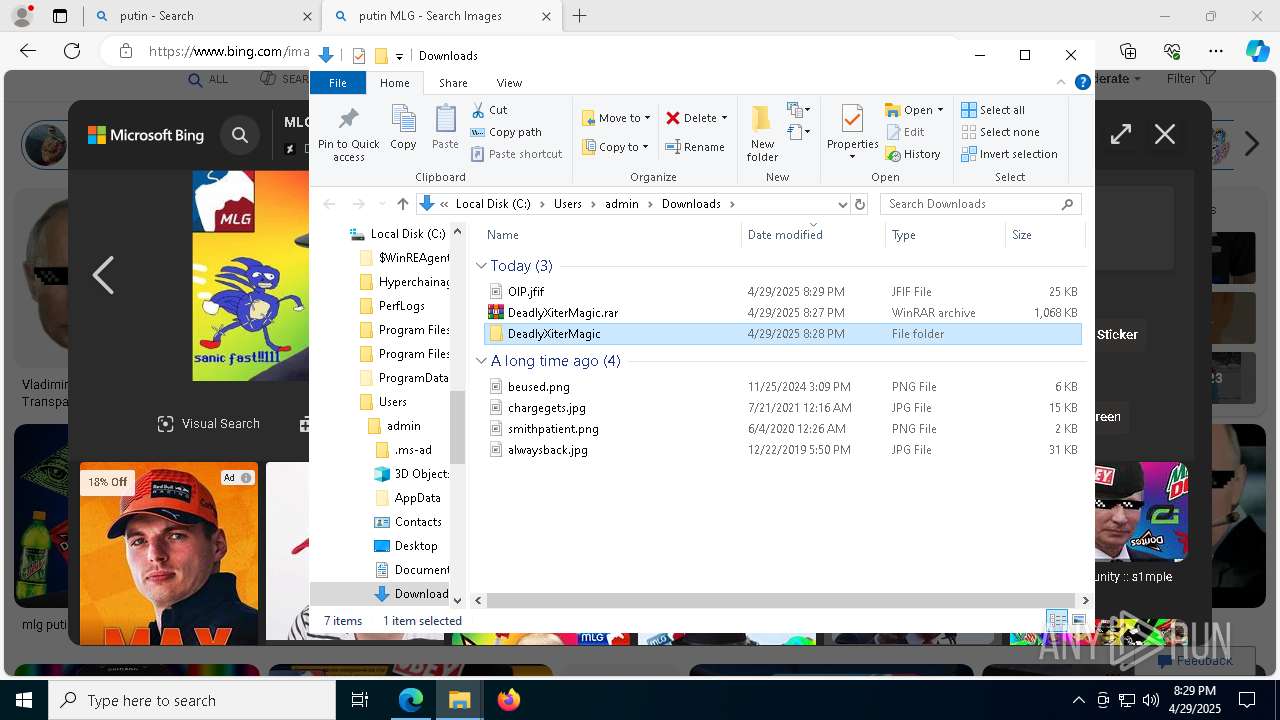Click Select all in ribbon
Viewport: 1280px width, 720px height.
tap(993, 110)
